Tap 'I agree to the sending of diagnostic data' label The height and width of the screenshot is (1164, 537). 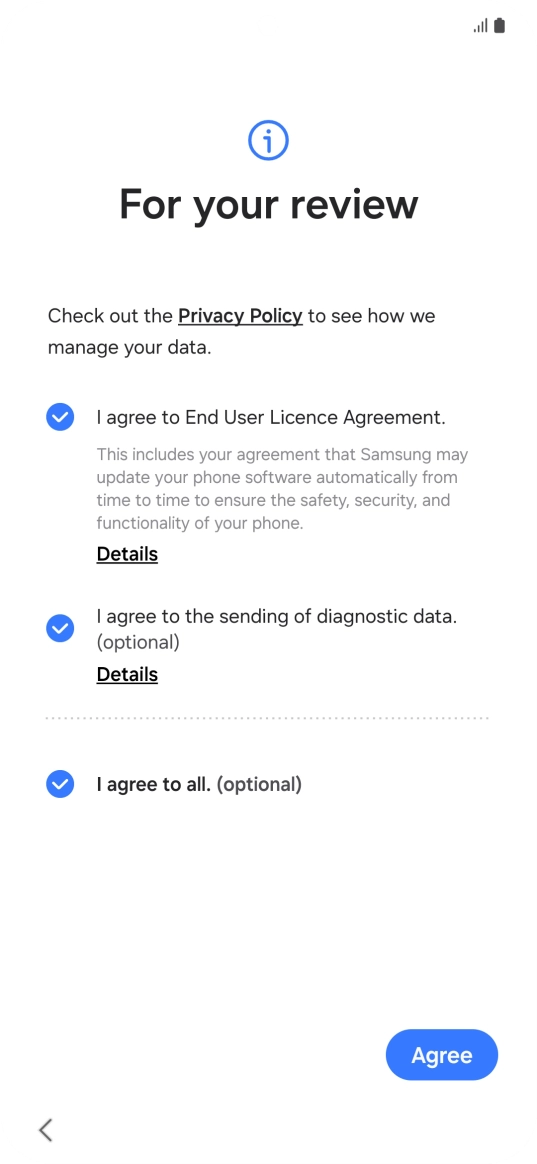276,616
